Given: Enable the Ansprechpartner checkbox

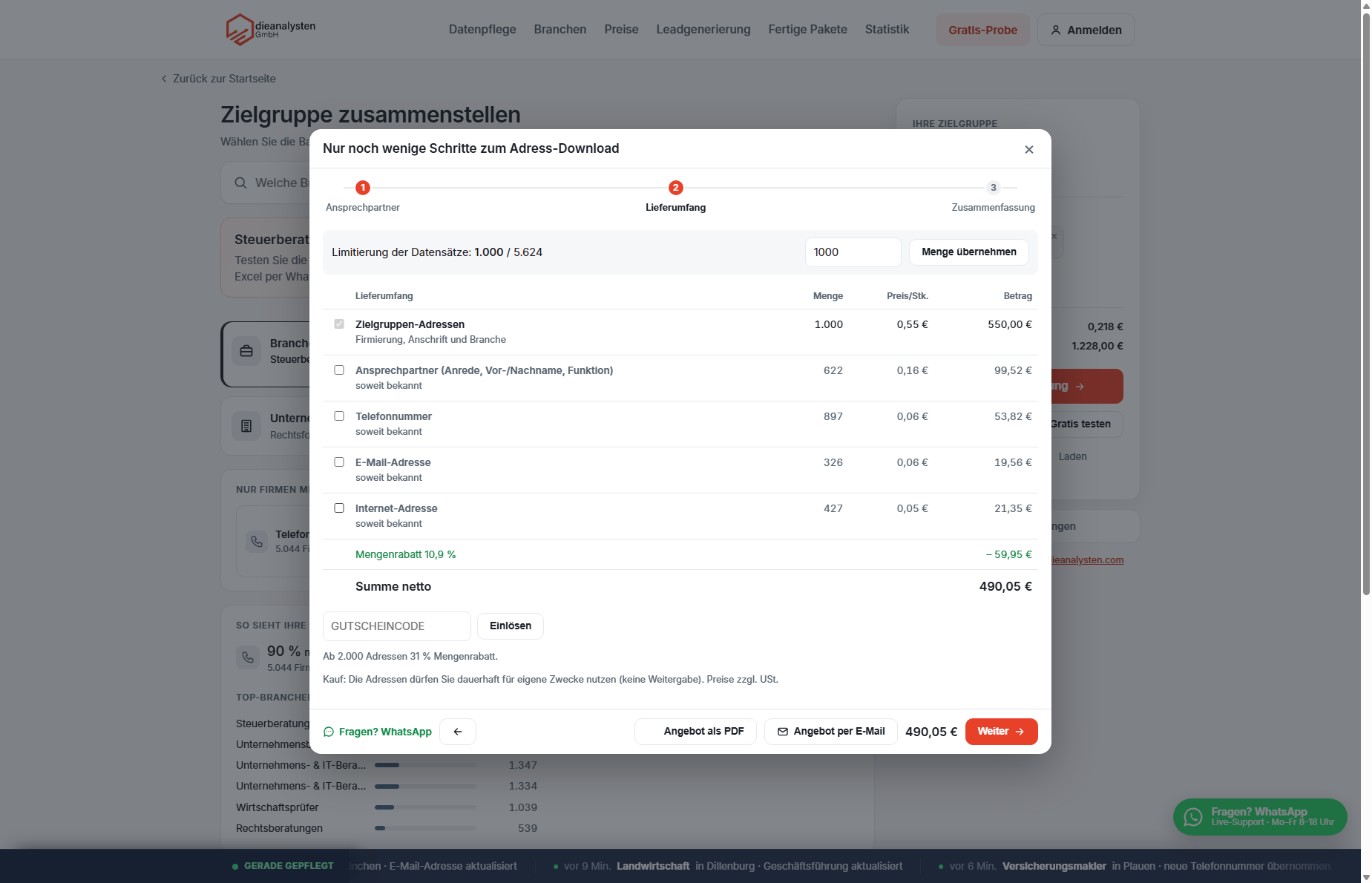Looking at the screenshot, I should click(x=339, y=370).
